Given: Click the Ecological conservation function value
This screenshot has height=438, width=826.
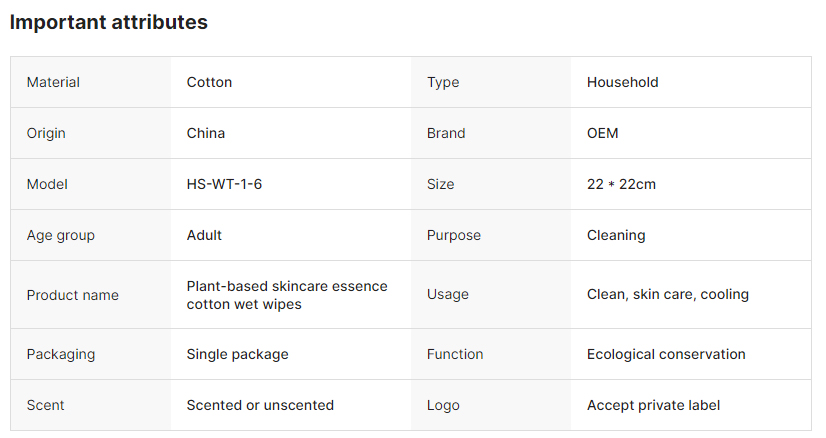Looking at the screenshot, I should 666,354.
